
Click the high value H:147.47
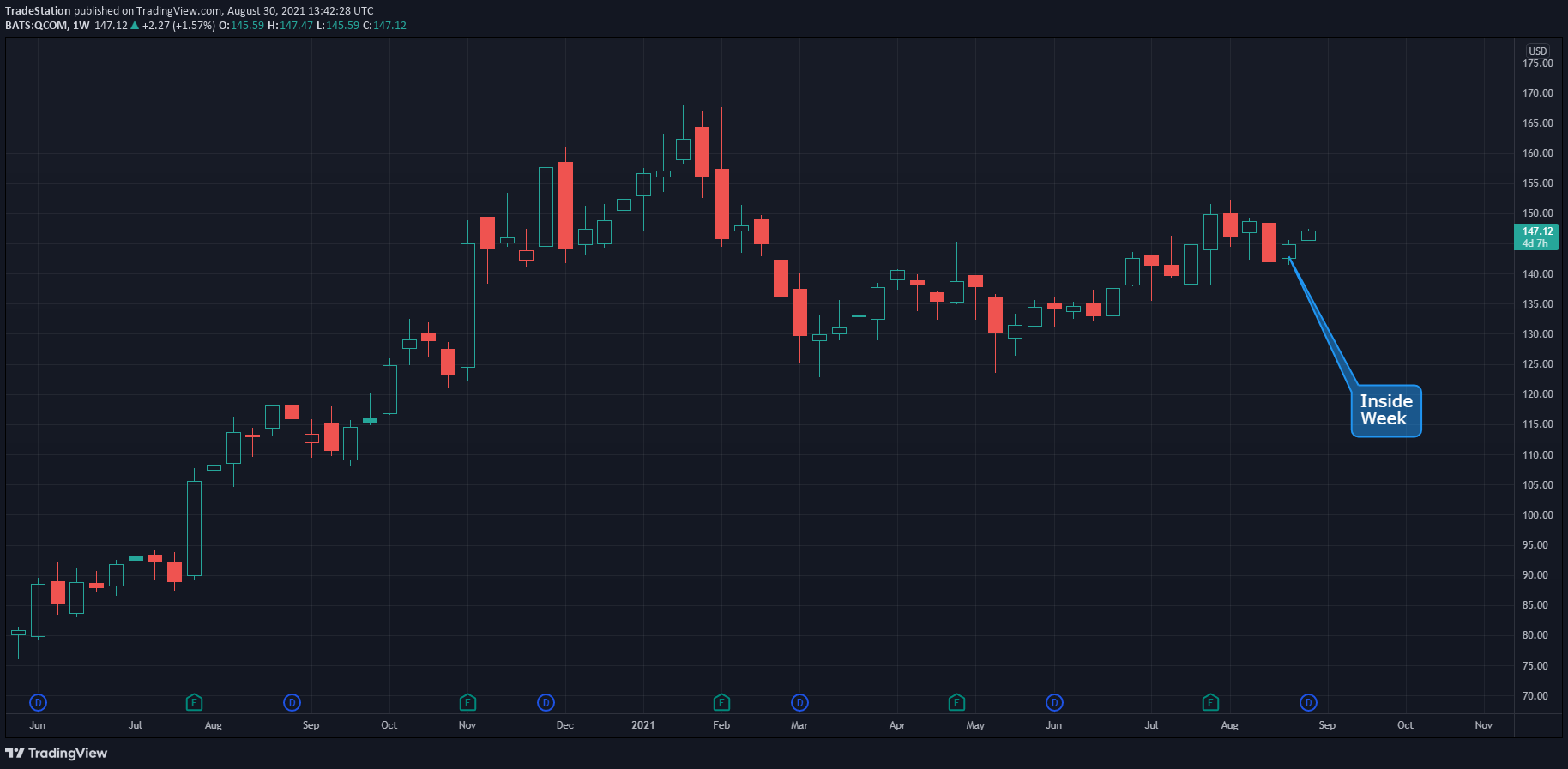point(290,26)
